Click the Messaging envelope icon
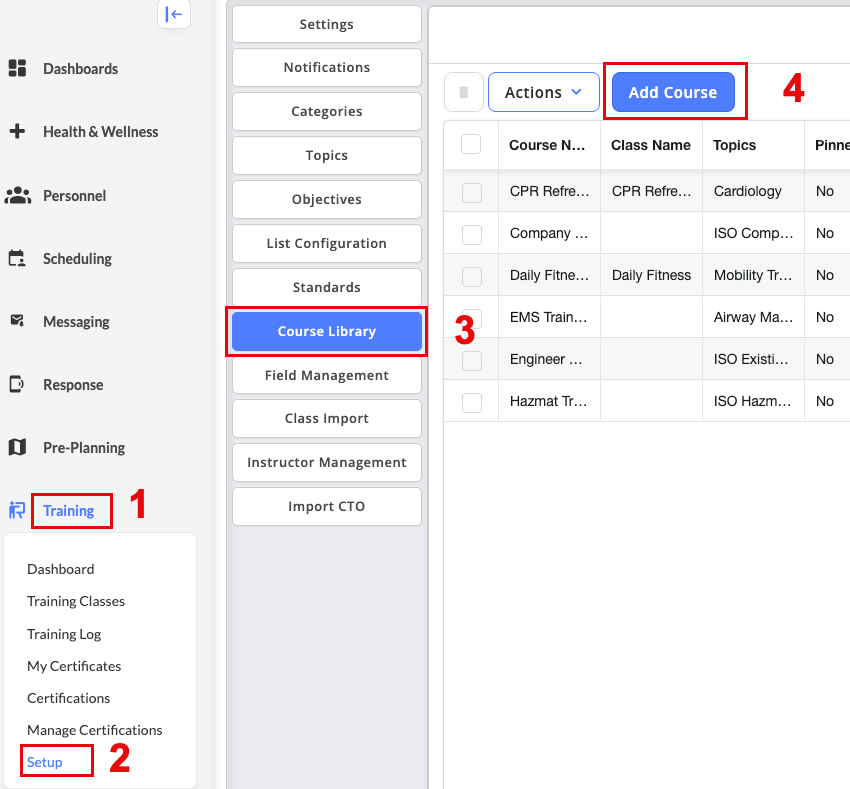 pos(17,321)
